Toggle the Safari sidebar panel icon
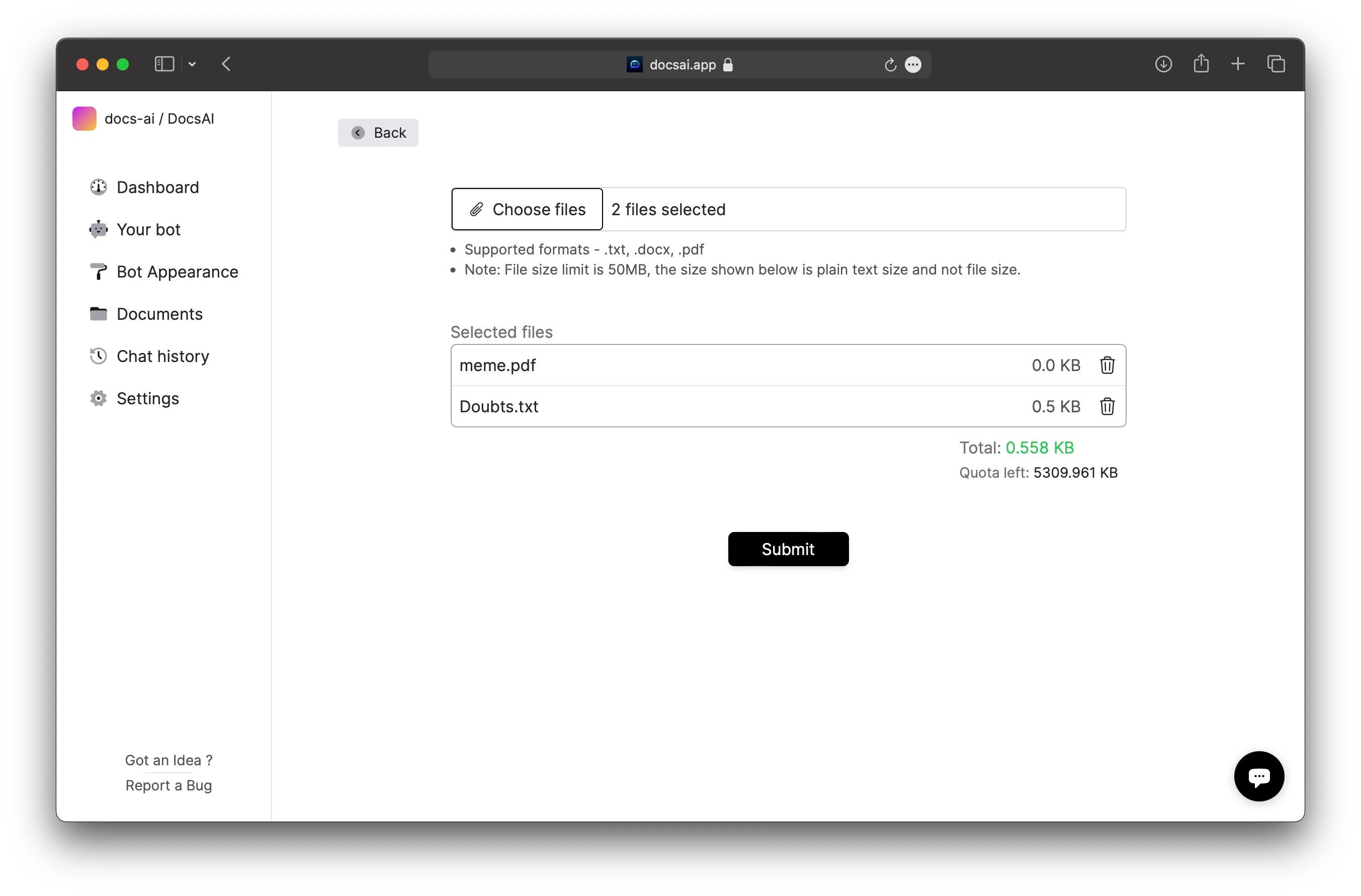Image resolution: width=1361 pixels, height=896 pixels. point(164,64)
